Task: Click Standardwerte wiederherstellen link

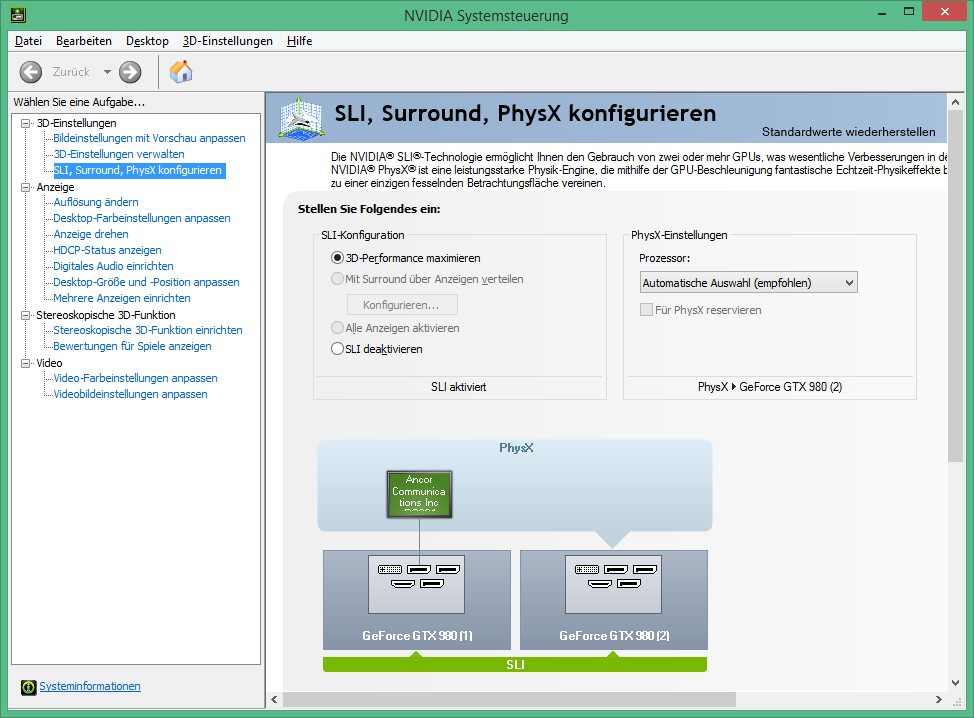Action: pyautogui.click(x=849, y=132)
